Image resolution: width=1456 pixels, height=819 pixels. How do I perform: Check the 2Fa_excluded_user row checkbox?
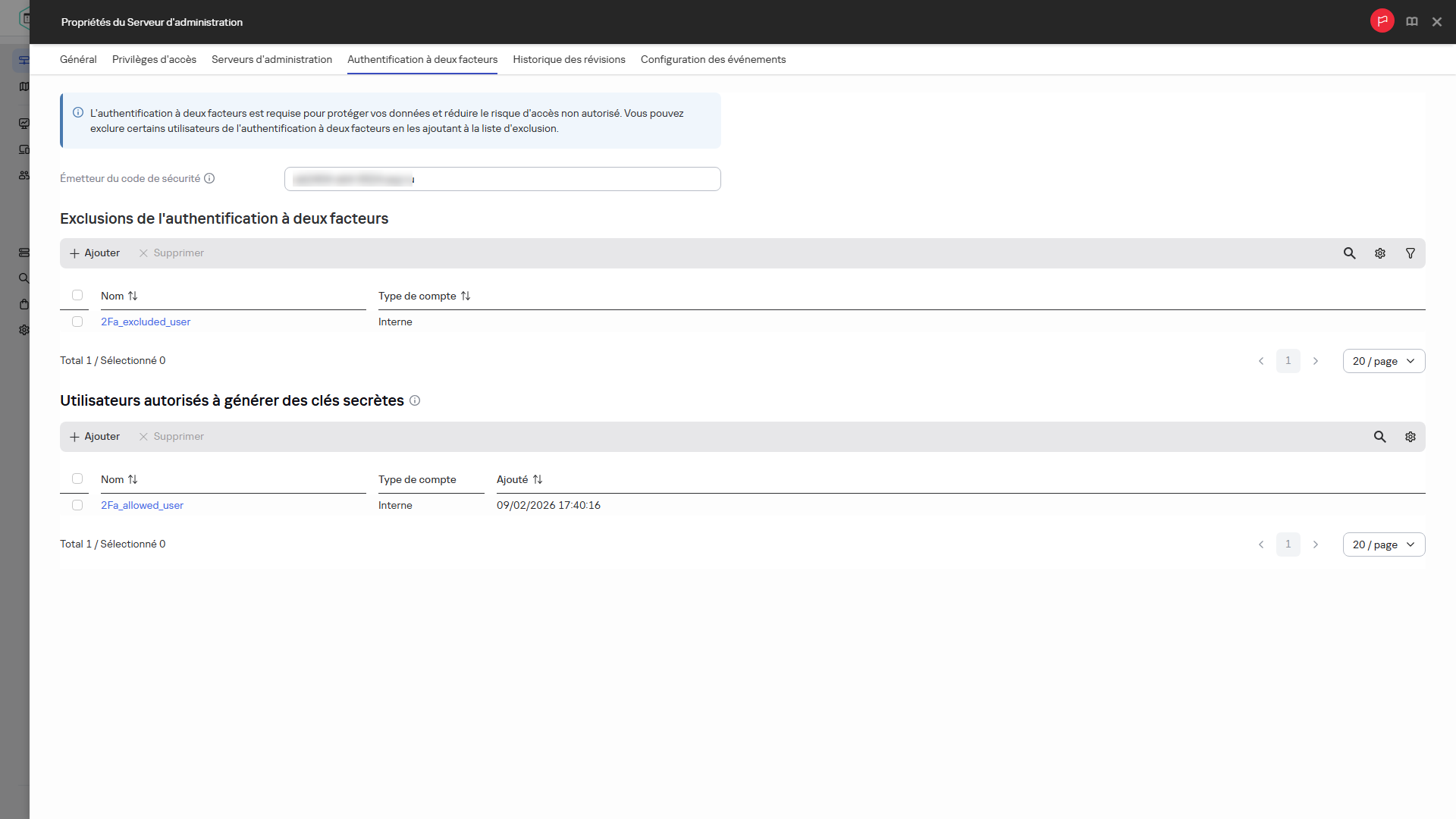coord(77,322)
